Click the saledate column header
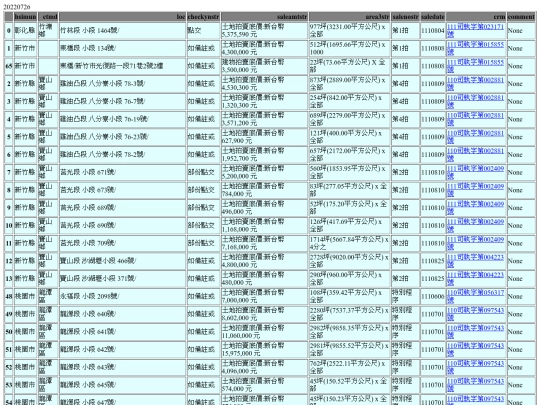Screen dimensions: 540x405 (433, 17)
